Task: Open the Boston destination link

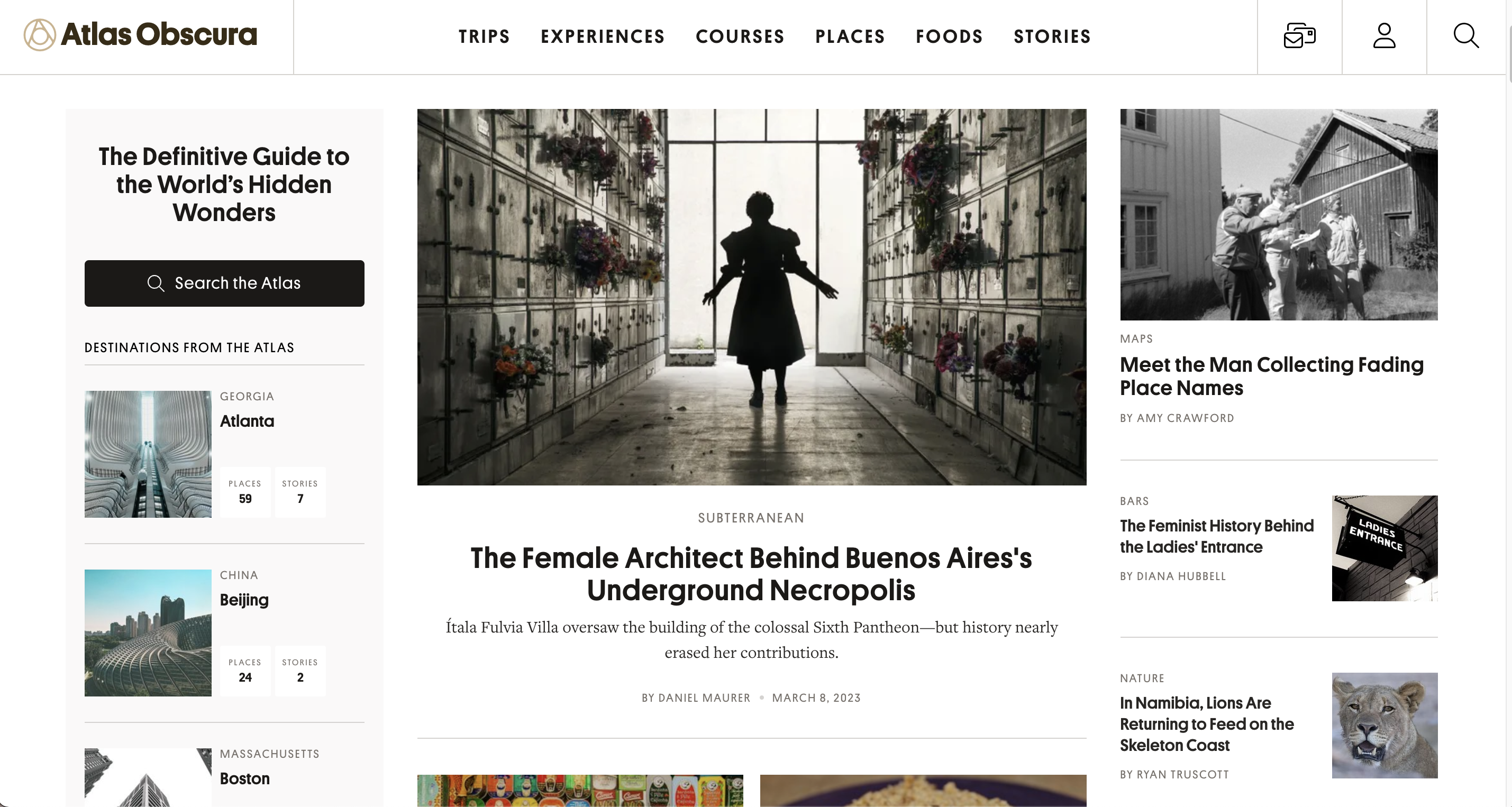Action: [x=245, y=779]
